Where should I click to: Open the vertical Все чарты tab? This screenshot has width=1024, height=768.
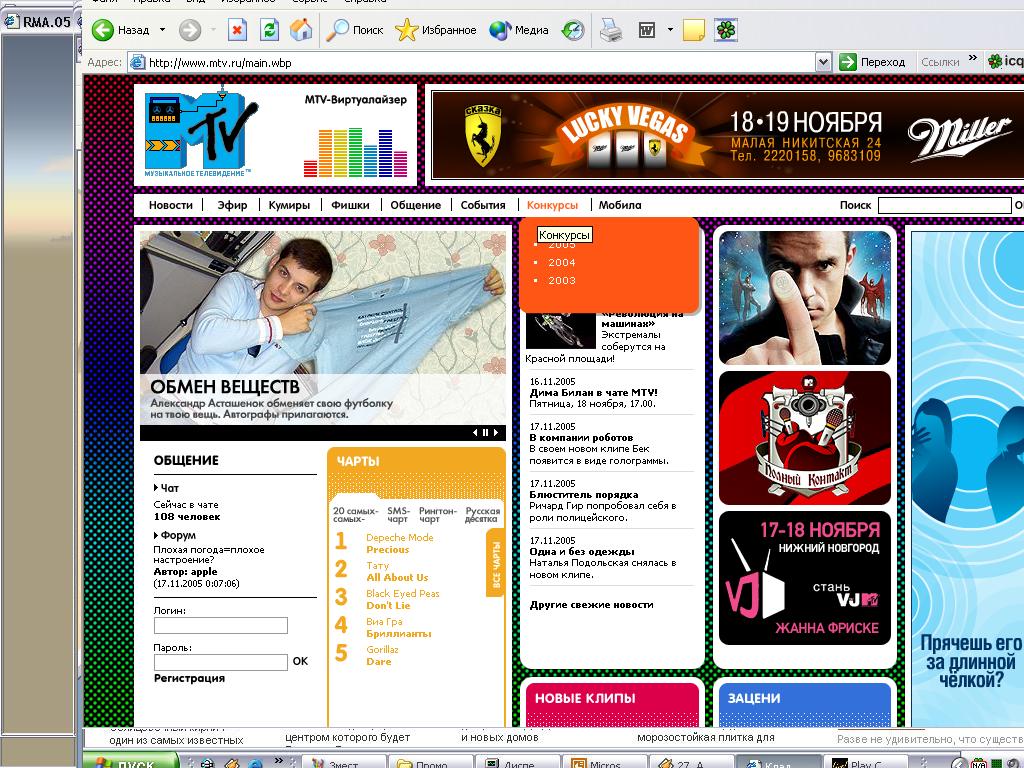496,563
